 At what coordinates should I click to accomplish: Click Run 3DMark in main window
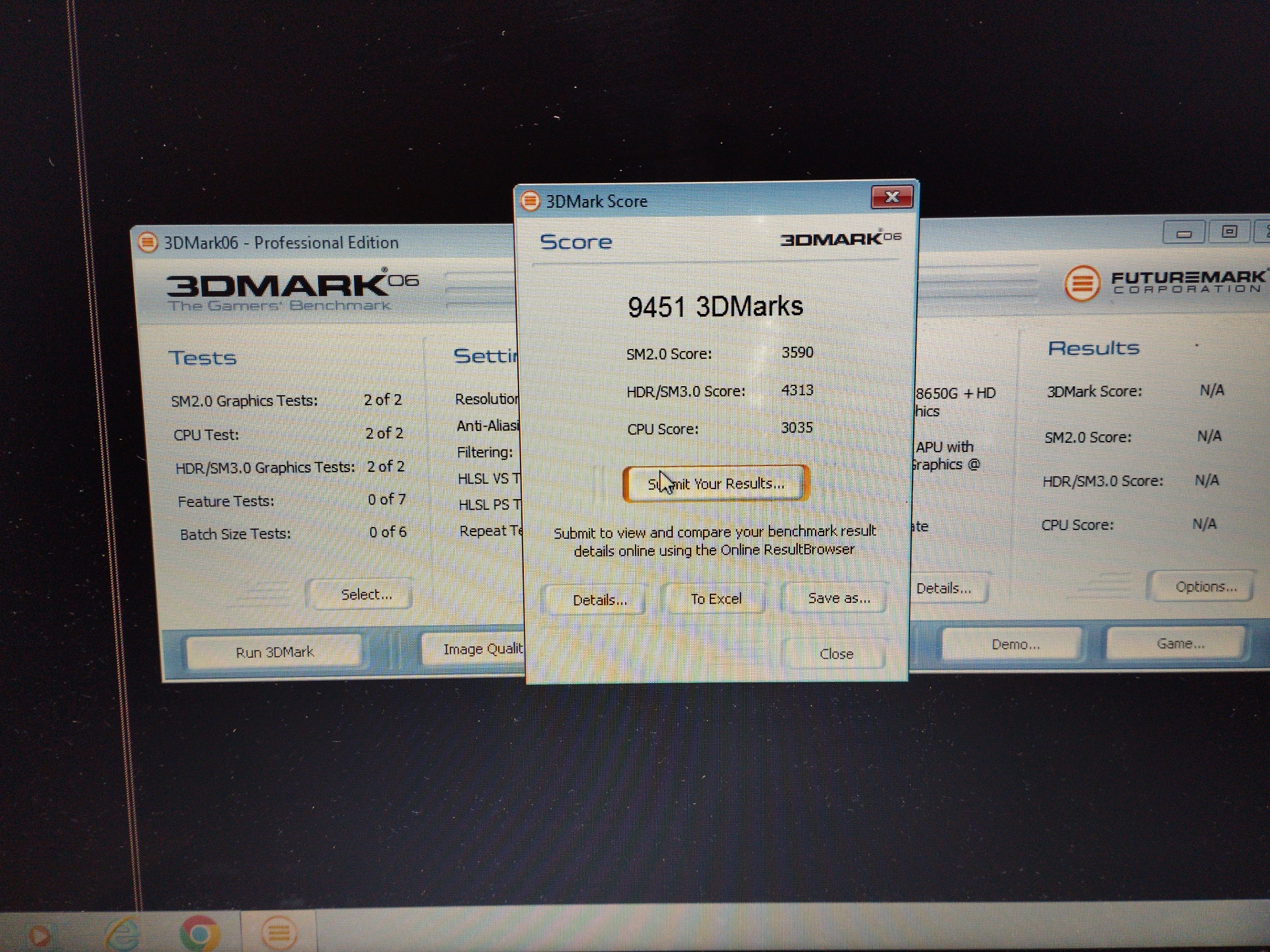click(275, 653)
